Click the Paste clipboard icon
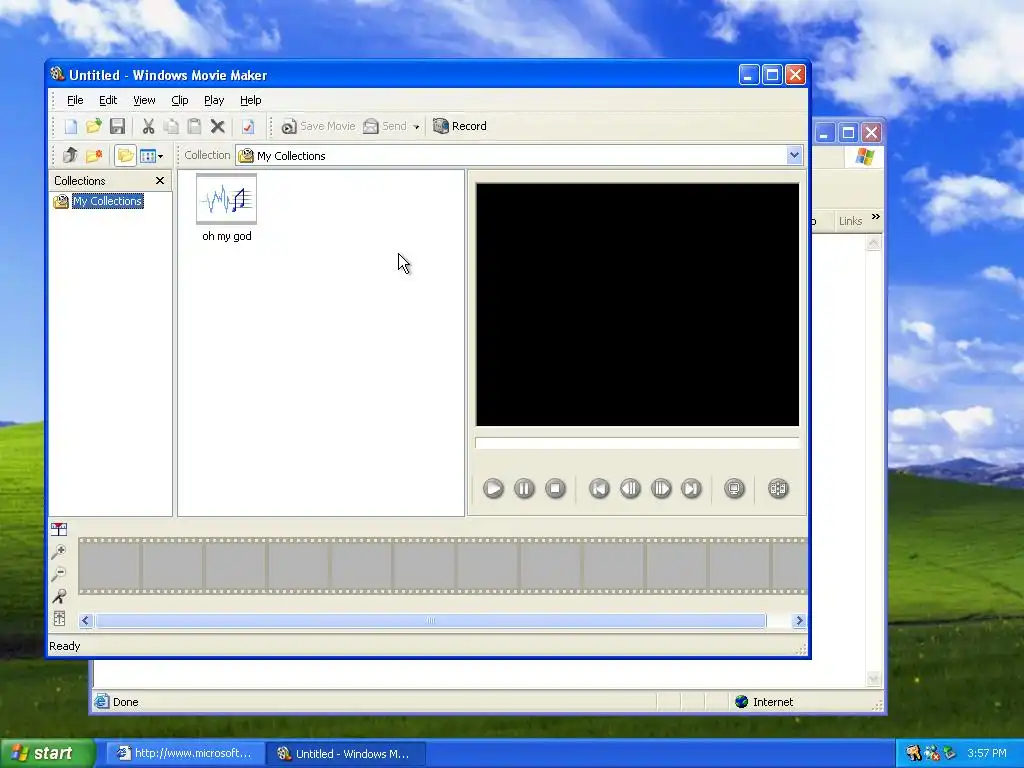The width and height of the screenshot is (1024, 768). tap(195, 127)
